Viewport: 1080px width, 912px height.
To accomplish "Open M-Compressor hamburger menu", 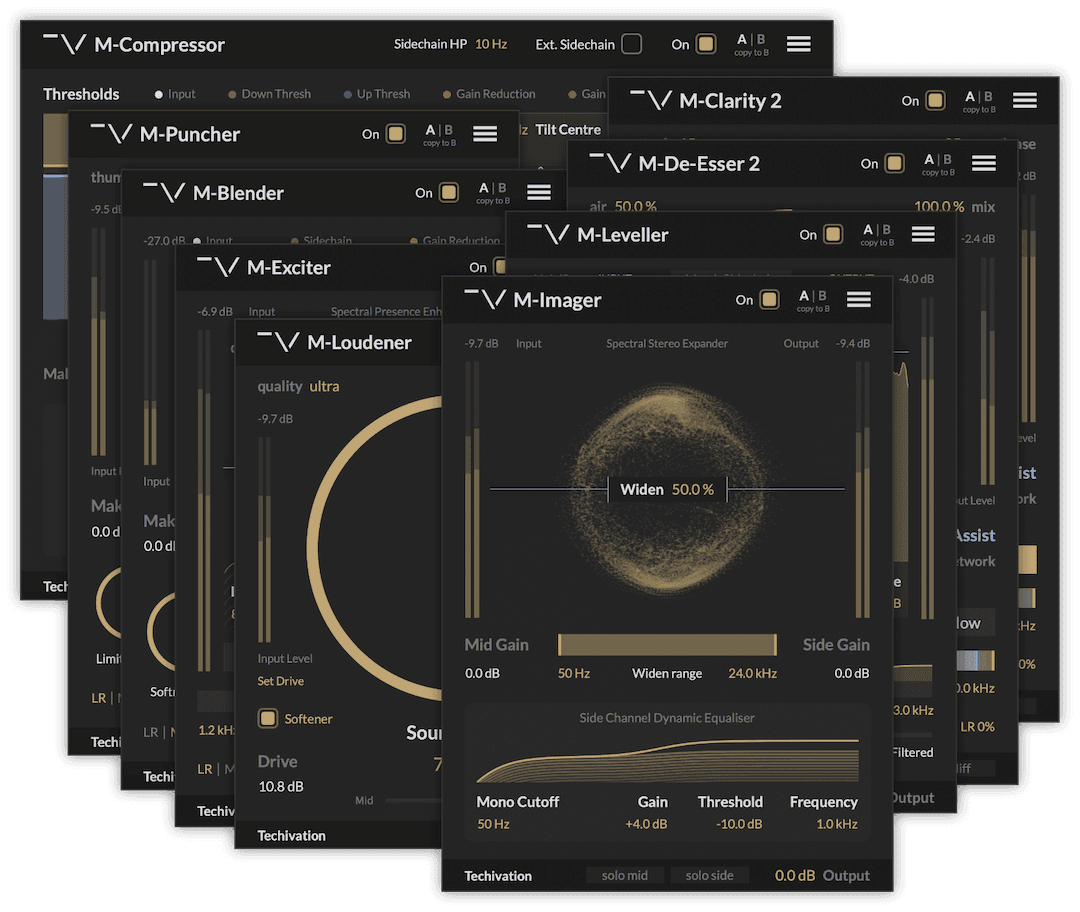I will tap(798, 44).
